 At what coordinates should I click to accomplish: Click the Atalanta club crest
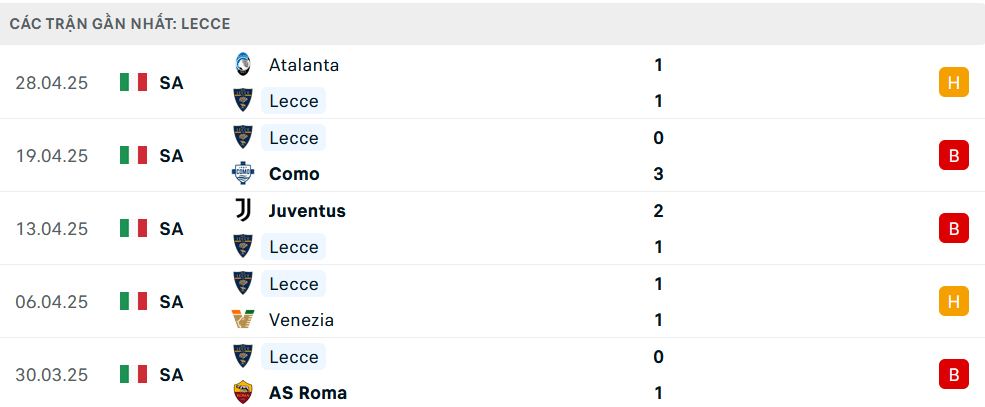coord(242,65)
